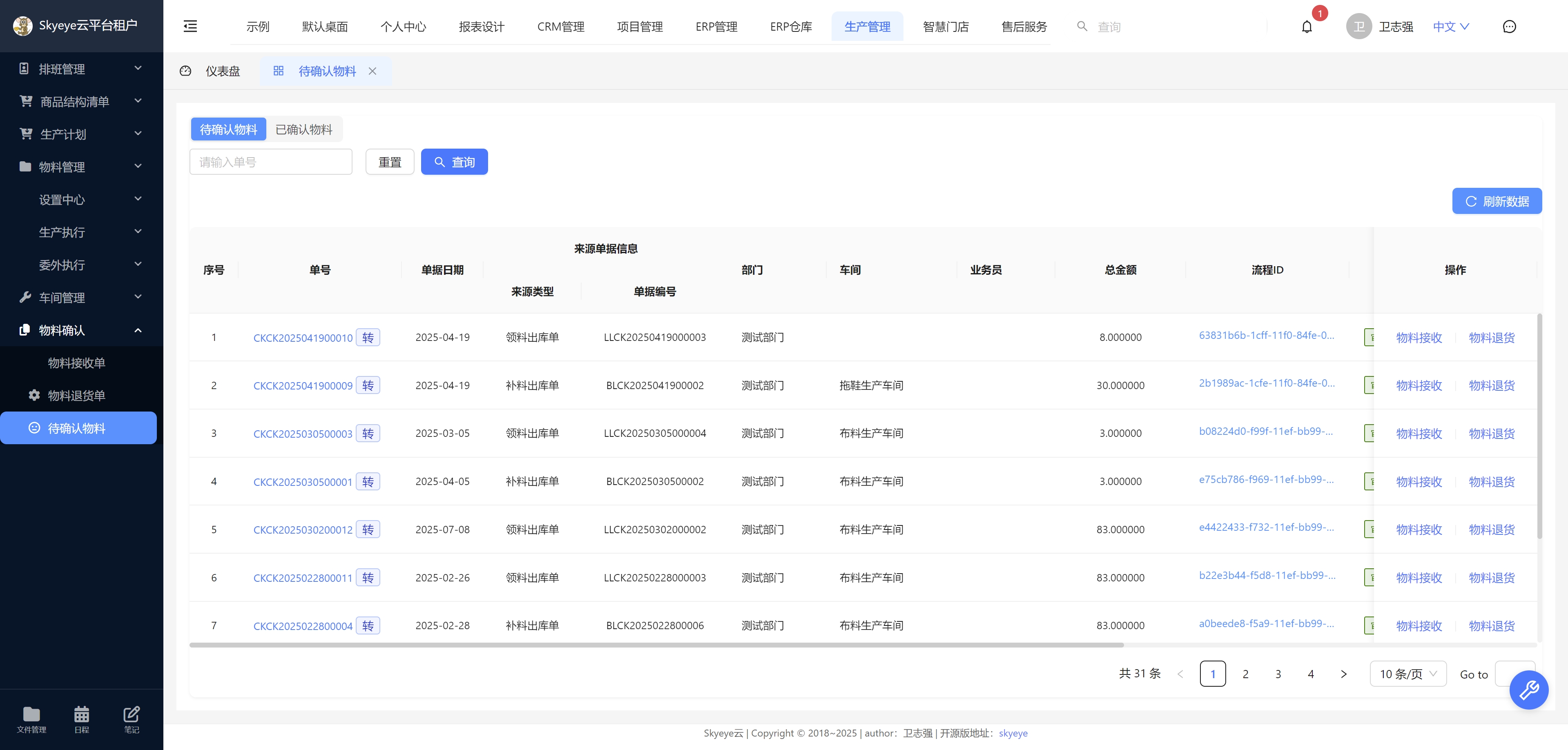Viewport: 1568px width, 750px height.
Task: Open the 报表设计 top menu
Action: tap(482, 27)
